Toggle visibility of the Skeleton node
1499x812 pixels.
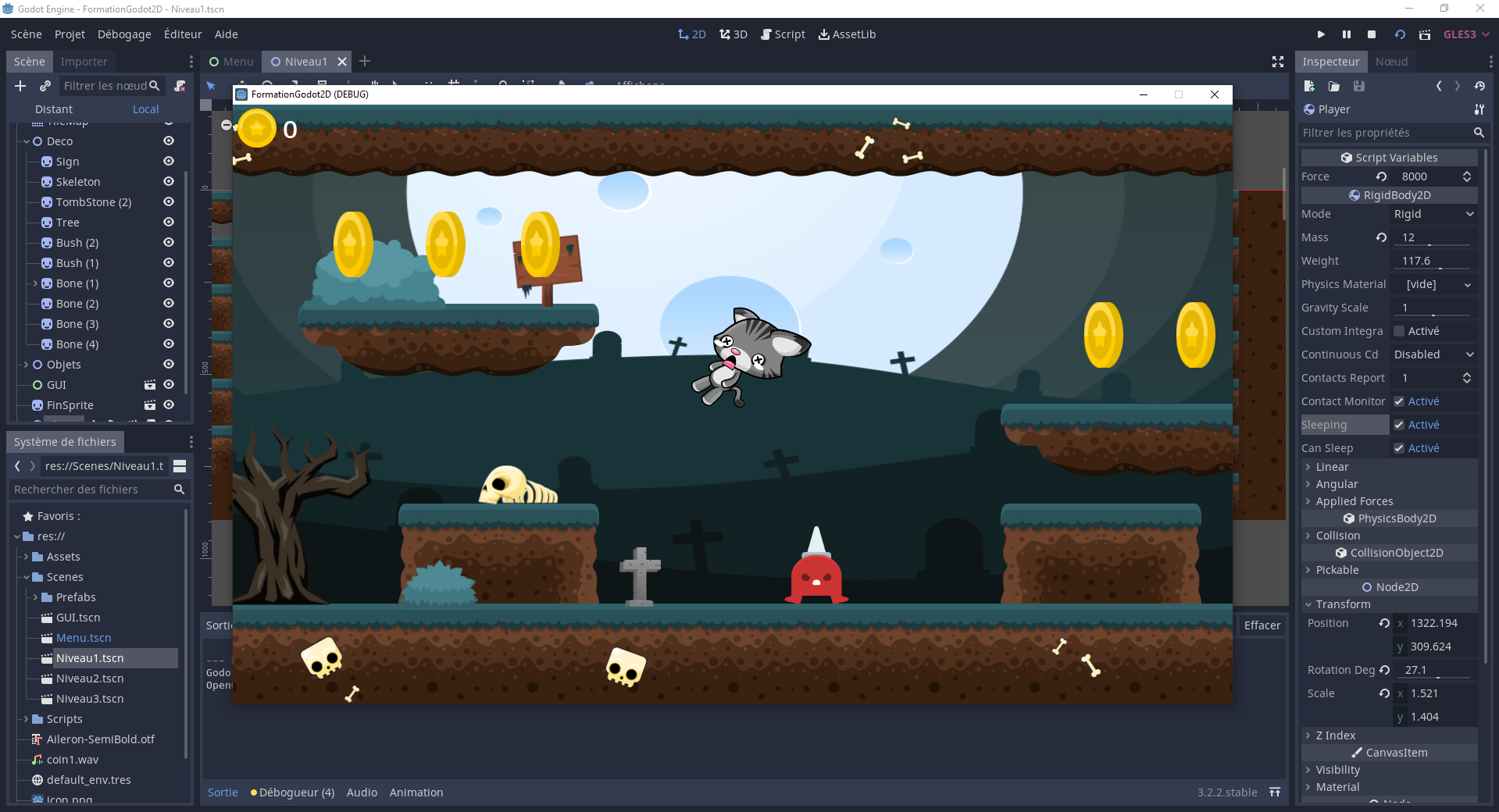coord(168,182)
